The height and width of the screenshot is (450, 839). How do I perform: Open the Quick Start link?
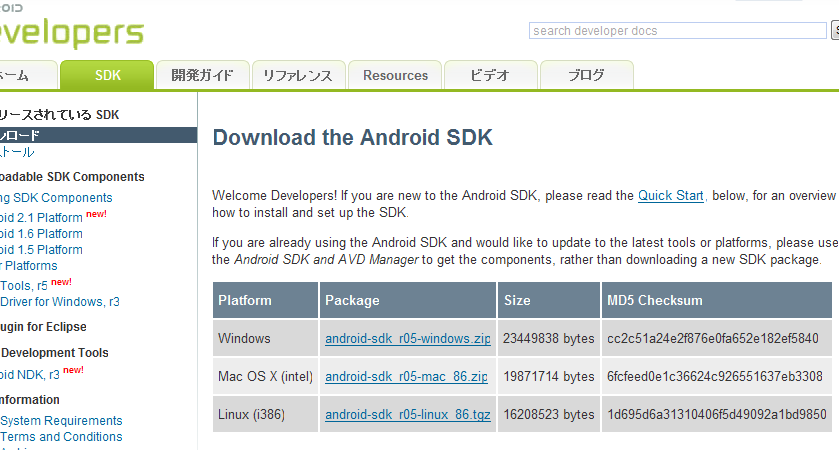point(671,196)
